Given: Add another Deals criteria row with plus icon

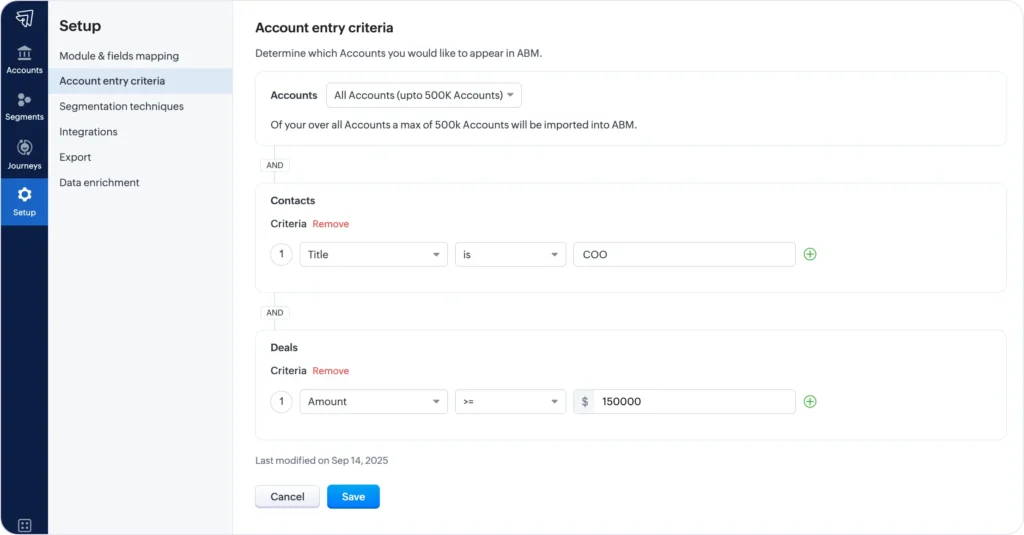Looking at the screenshot, I should 810,401.
